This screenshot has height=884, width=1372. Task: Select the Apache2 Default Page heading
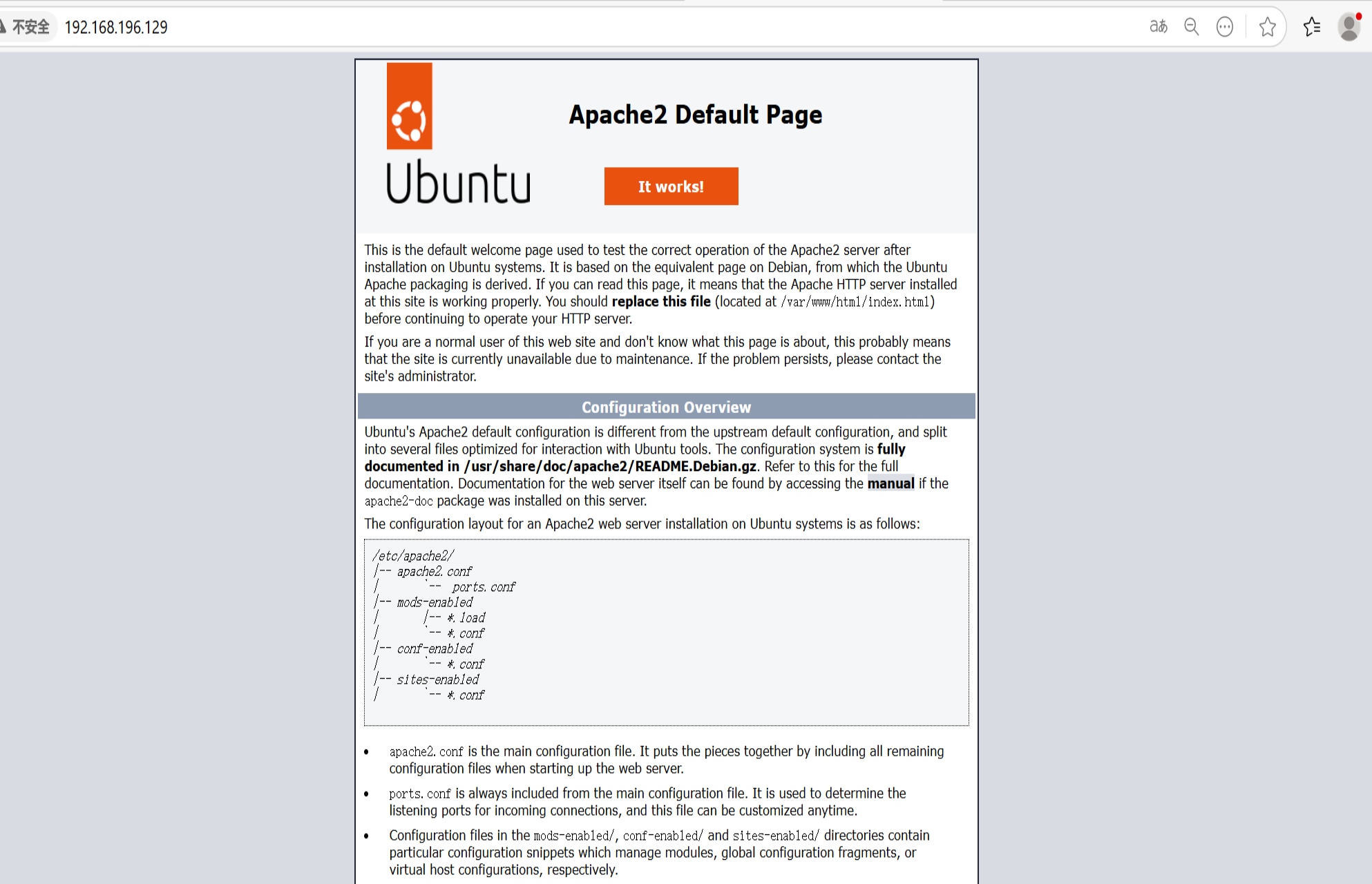(695, 115)
